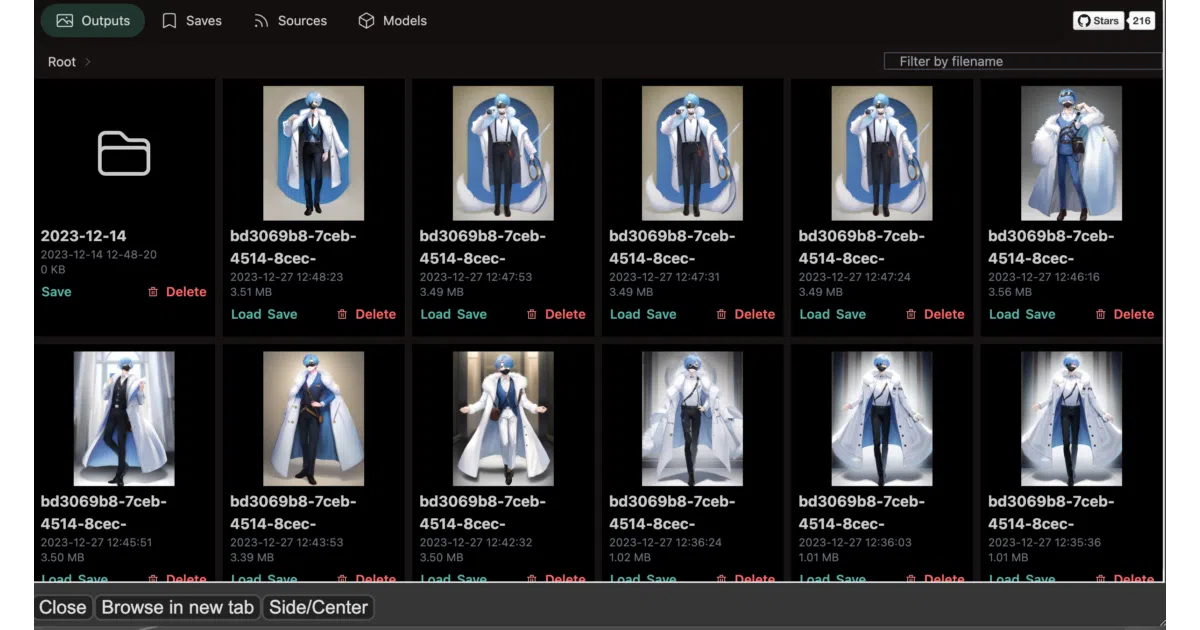This screenshot has height=630, width=1200.
Task: Click the trash icon on the 12:48:23 image
Action: 342,314
